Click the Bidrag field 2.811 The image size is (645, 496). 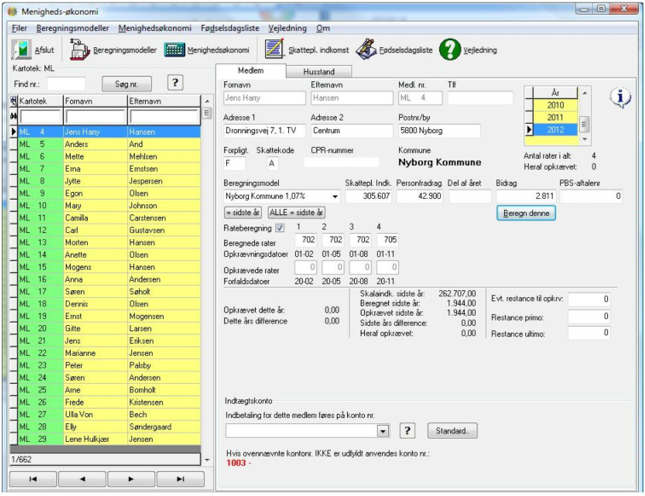click(x=526, y=196)
